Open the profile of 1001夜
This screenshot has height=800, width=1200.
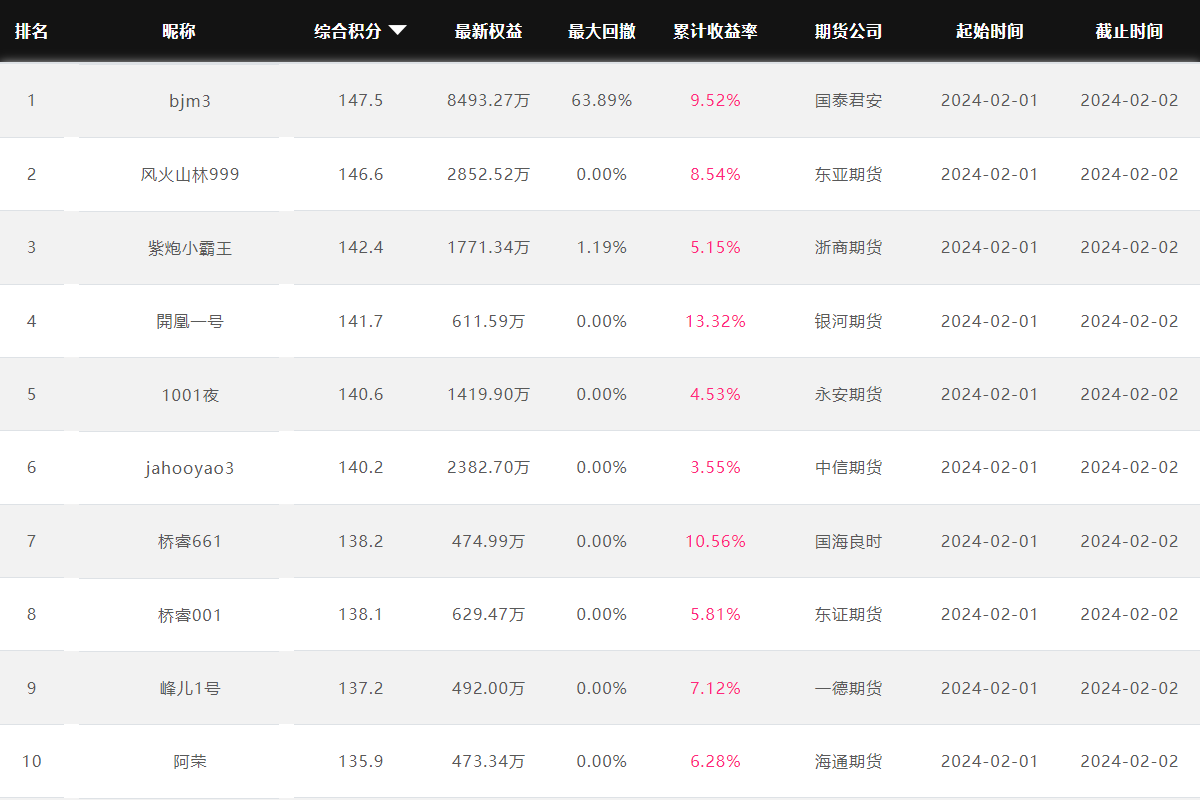(x=190, y=395)
